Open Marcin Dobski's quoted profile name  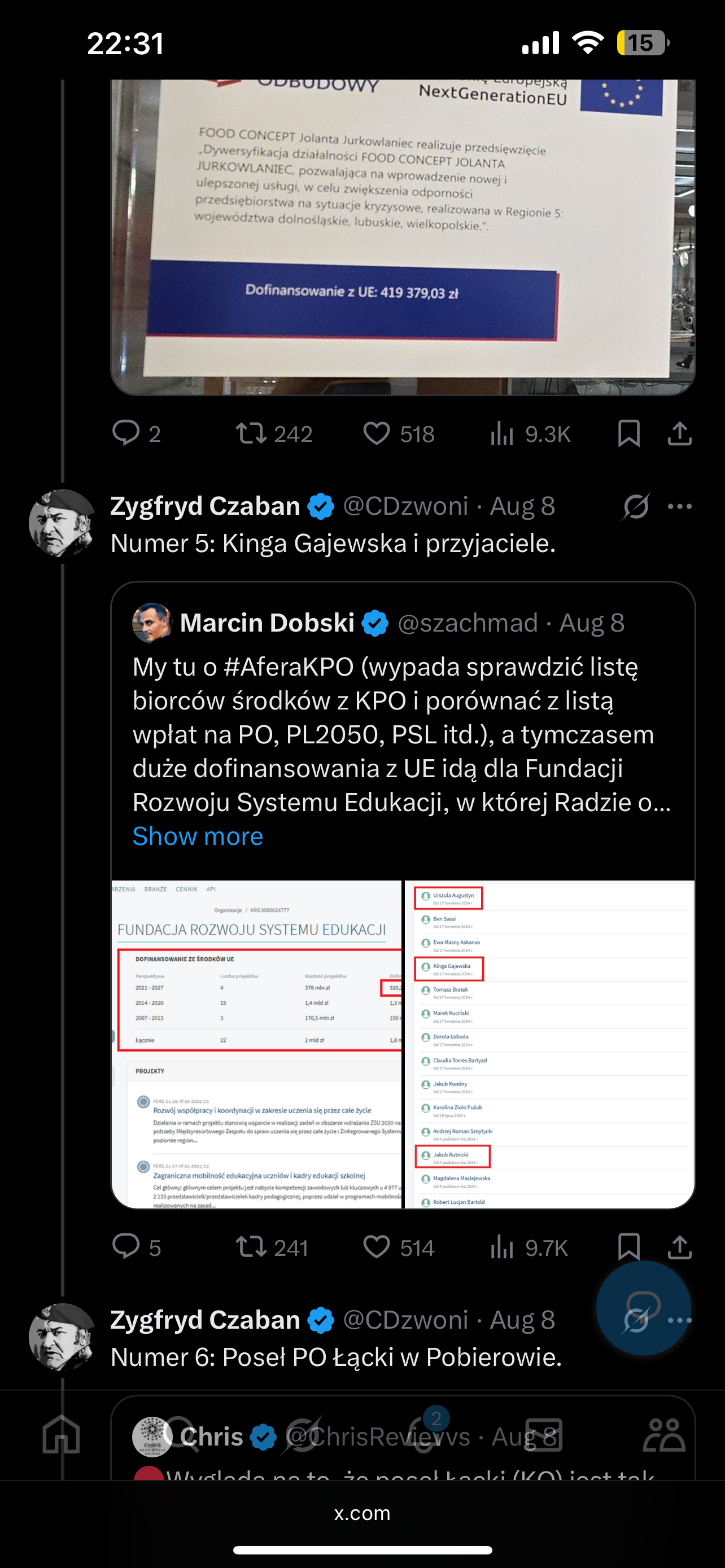click(267, 623)
